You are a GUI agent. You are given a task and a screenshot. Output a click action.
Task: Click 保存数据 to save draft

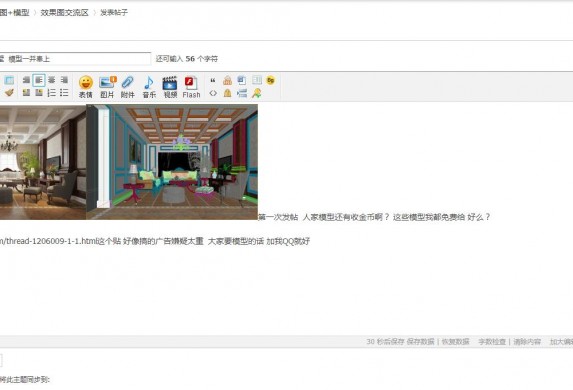(420, 342)
